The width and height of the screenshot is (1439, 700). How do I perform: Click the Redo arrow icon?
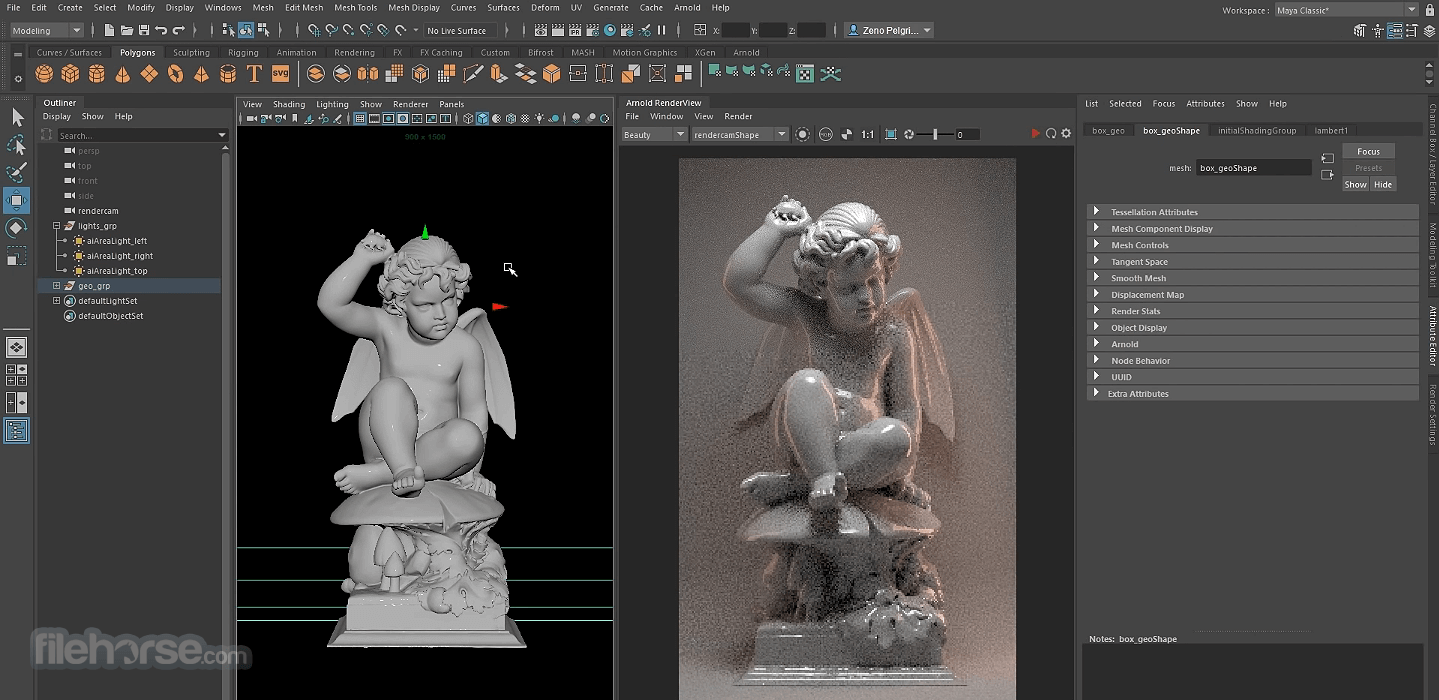point(179,30)
